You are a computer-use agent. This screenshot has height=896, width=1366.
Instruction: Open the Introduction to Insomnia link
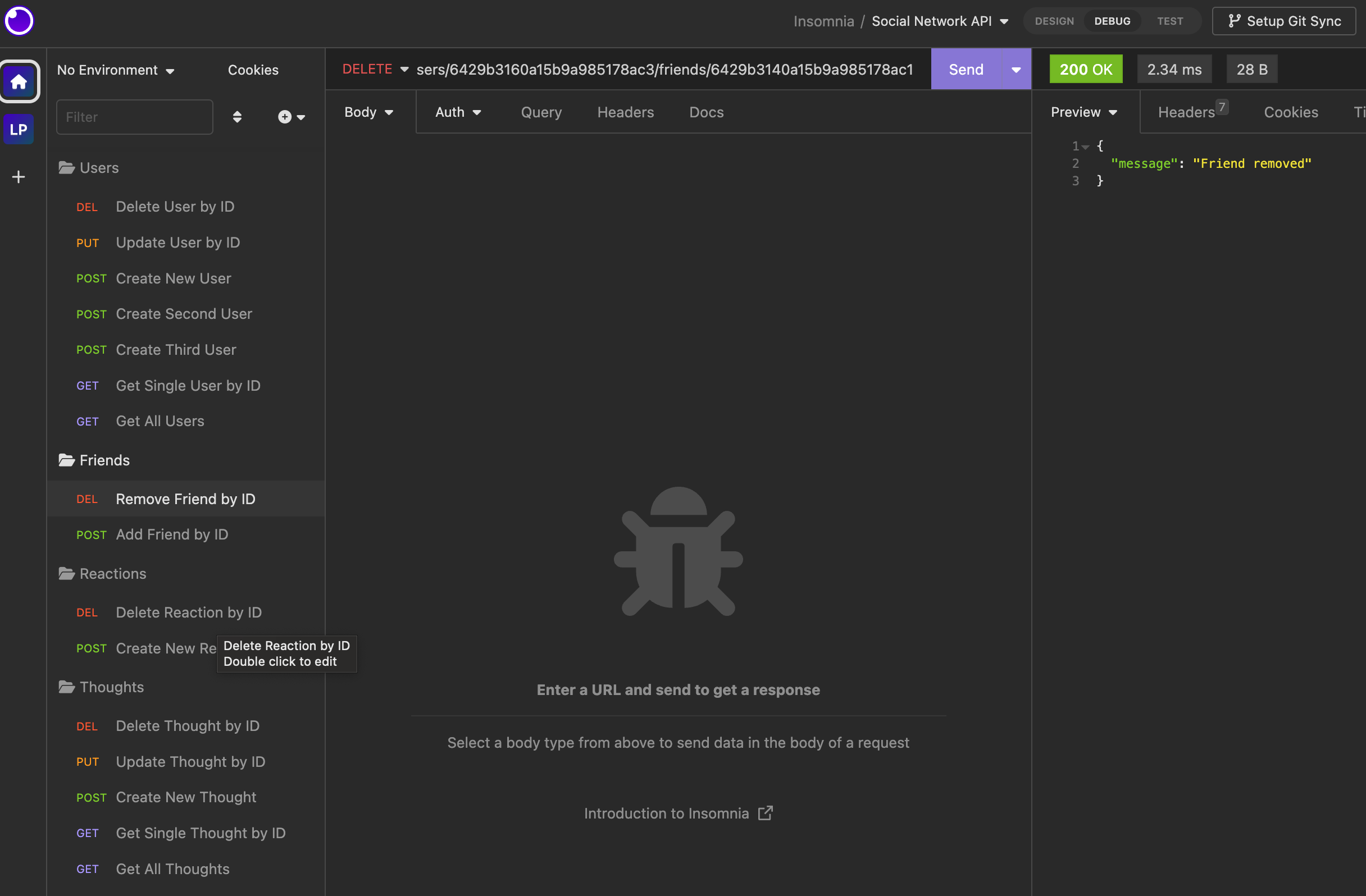[x=666, y=813]
